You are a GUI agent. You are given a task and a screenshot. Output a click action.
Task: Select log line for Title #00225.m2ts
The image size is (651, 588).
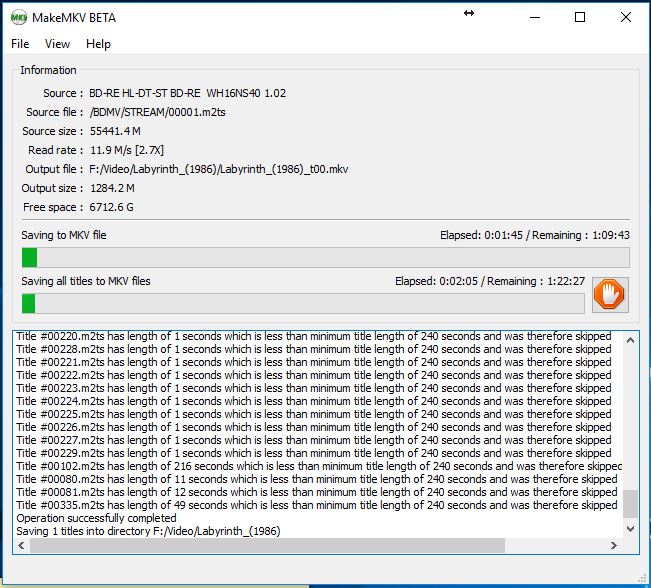point(314,414)
